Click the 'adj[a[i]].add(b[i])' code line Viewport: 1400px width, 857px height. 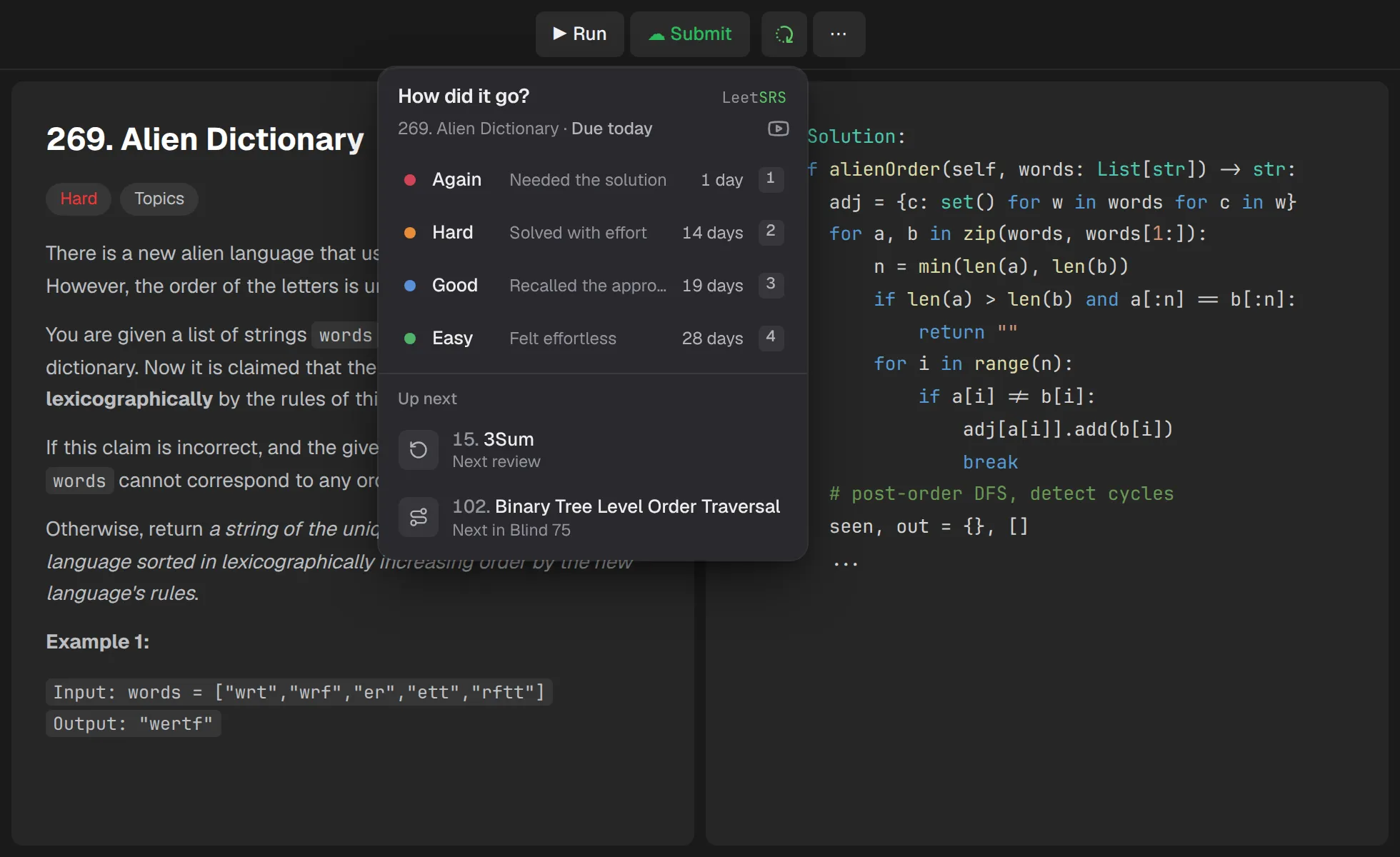click(x=1068, y=429)
